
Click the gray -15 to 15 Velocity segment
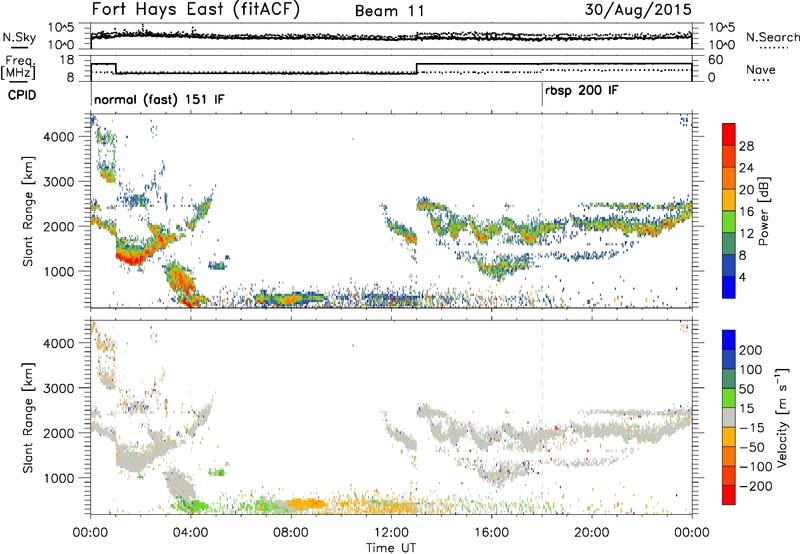[x=729, y=417]
